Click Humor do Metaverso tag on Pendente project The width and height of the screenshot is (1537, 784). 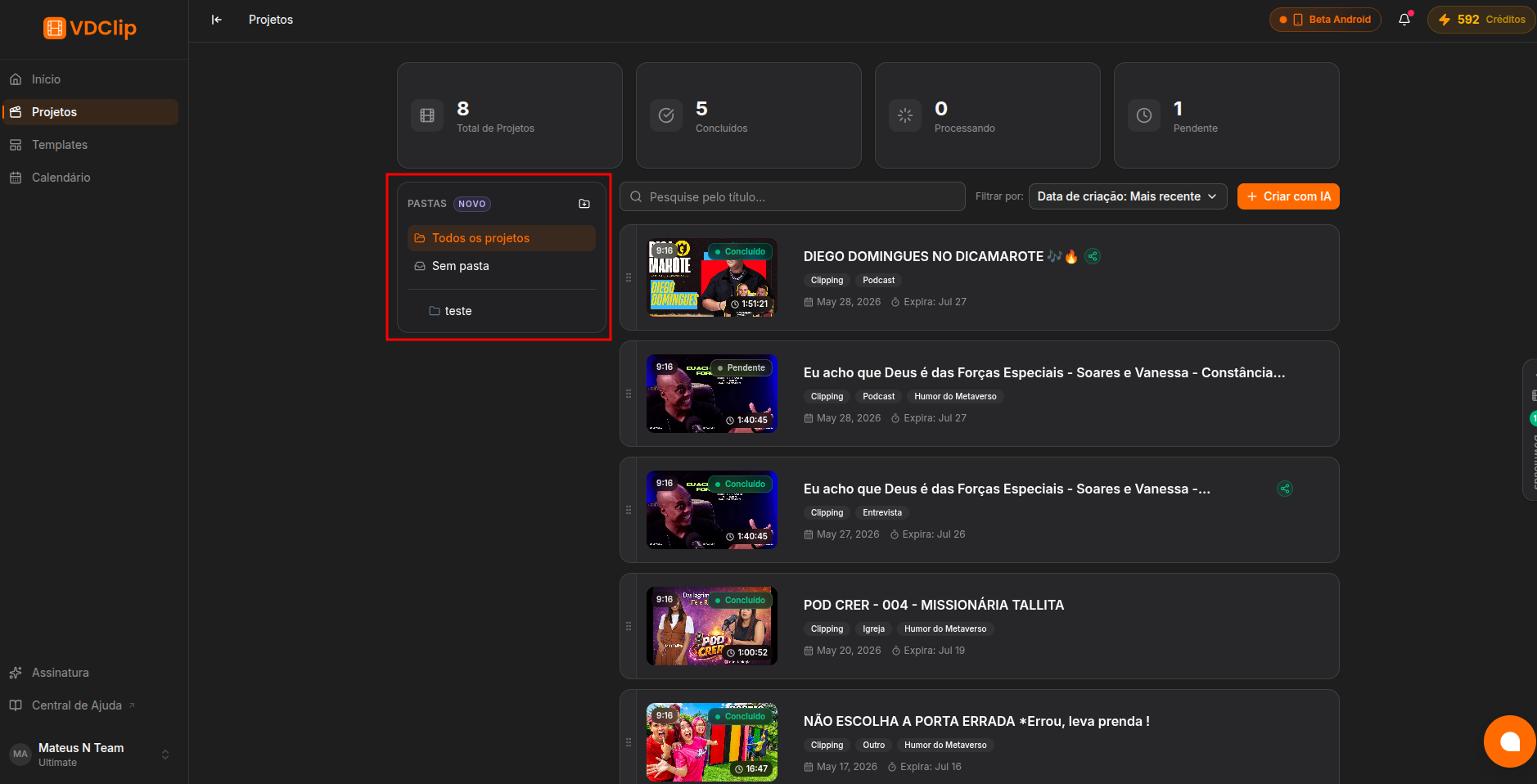pyautogui.click(x=955, y=396)
